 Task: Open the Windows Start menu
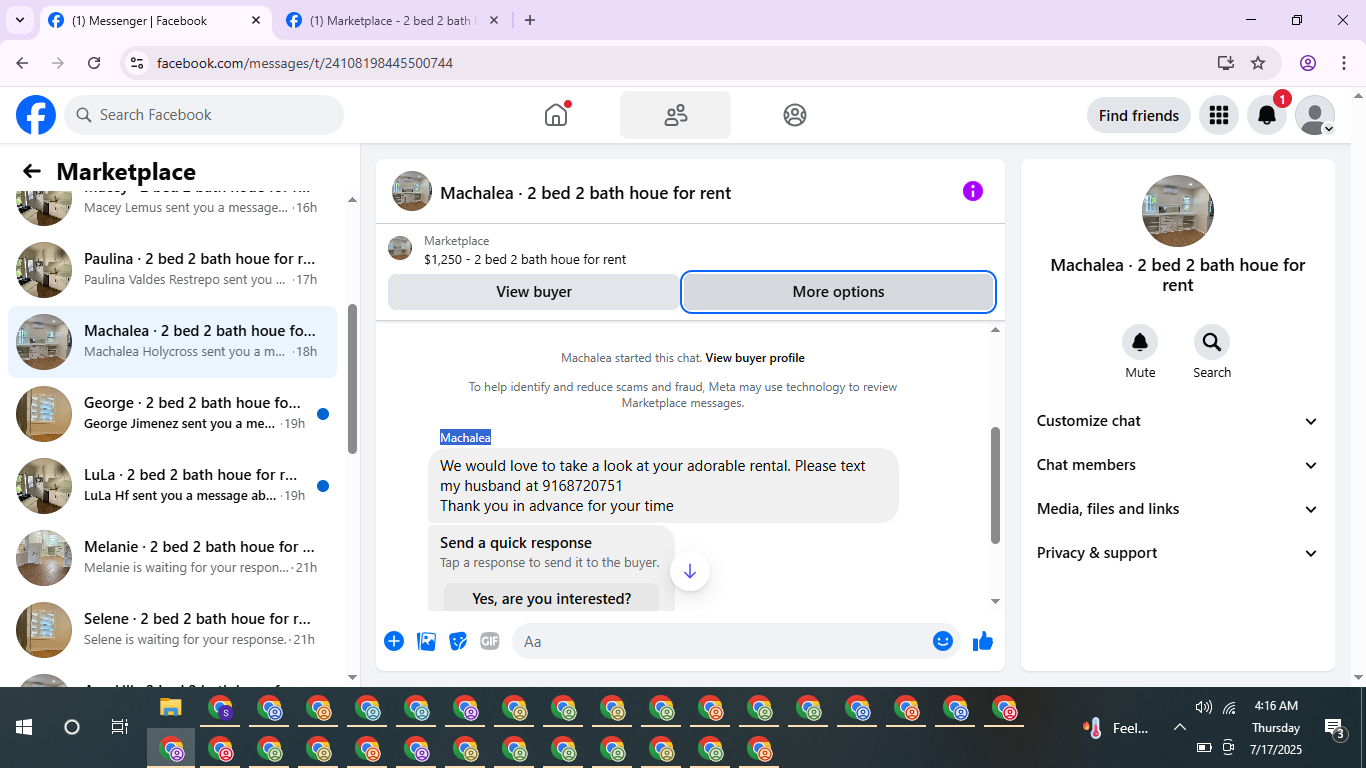(24, 728)
